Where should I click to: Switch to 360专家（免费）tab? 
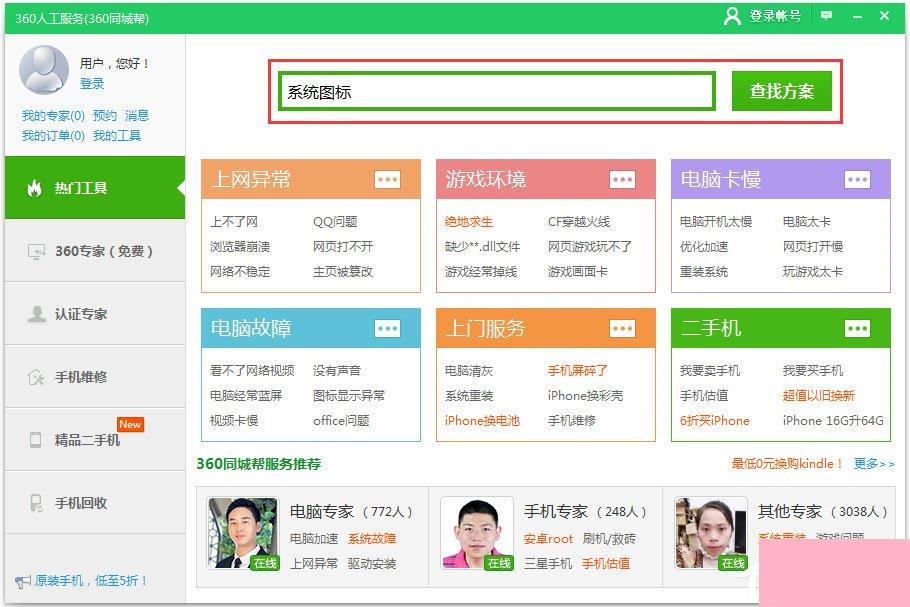coord(95,251)
